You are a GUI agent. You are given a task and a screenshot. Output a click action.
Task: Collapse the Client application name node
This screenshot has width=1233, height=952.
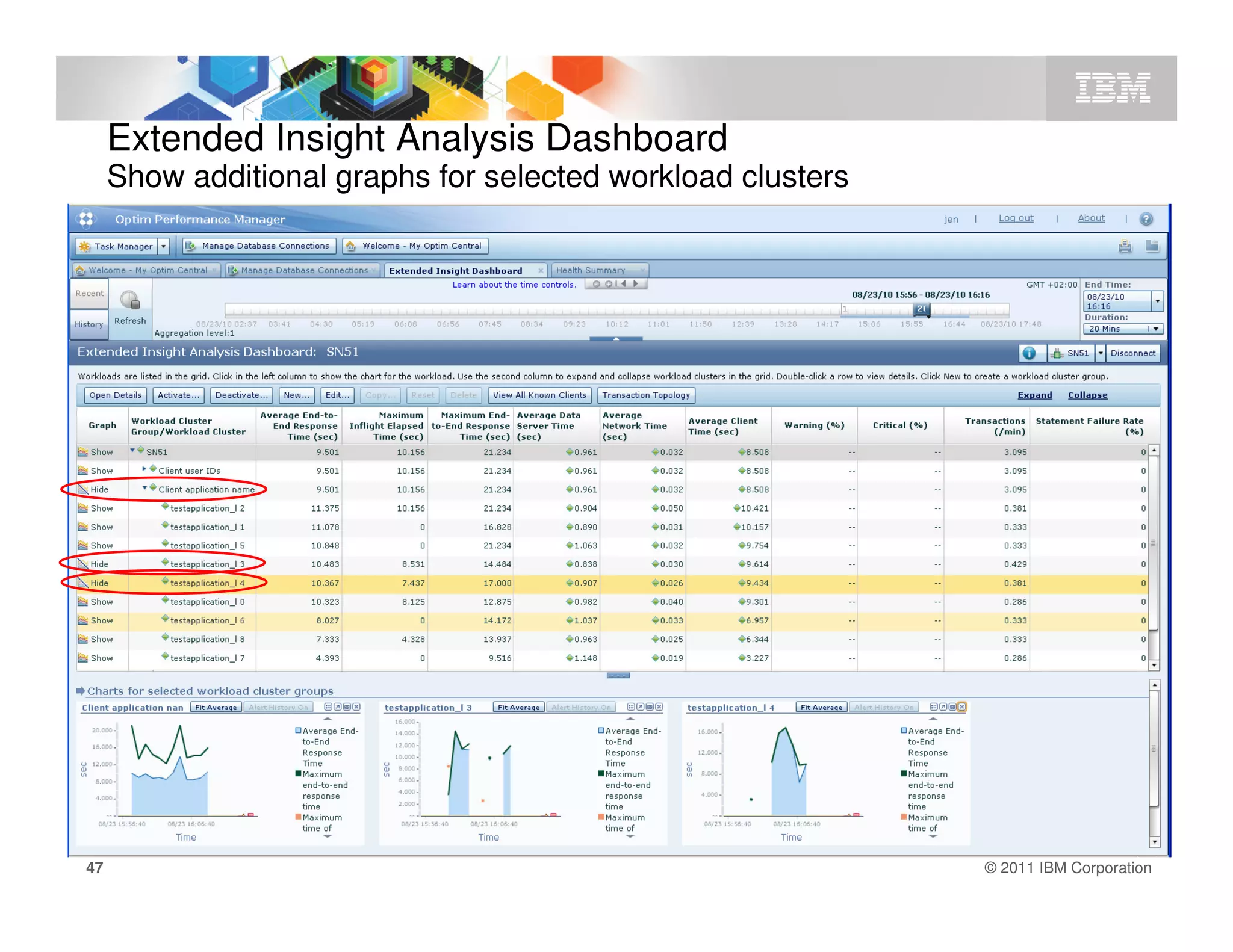[x=144, y=488]
